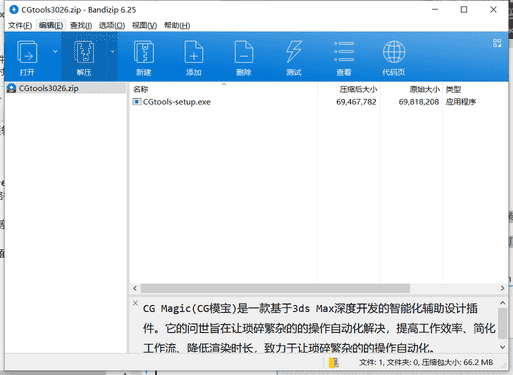Close the archive comment panel
The image size is (513, 375).
135,303
